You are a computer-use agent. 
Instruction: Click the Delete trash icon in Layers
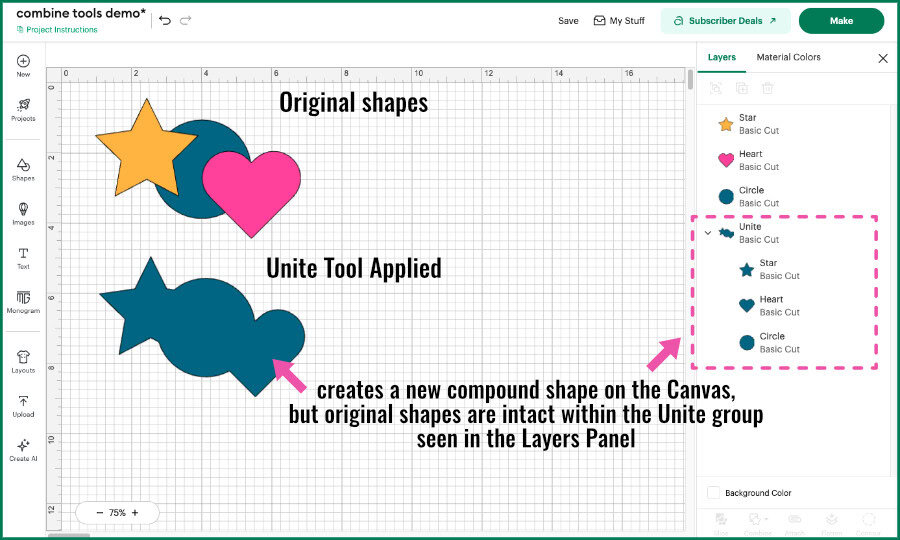[x=767, y=88]
